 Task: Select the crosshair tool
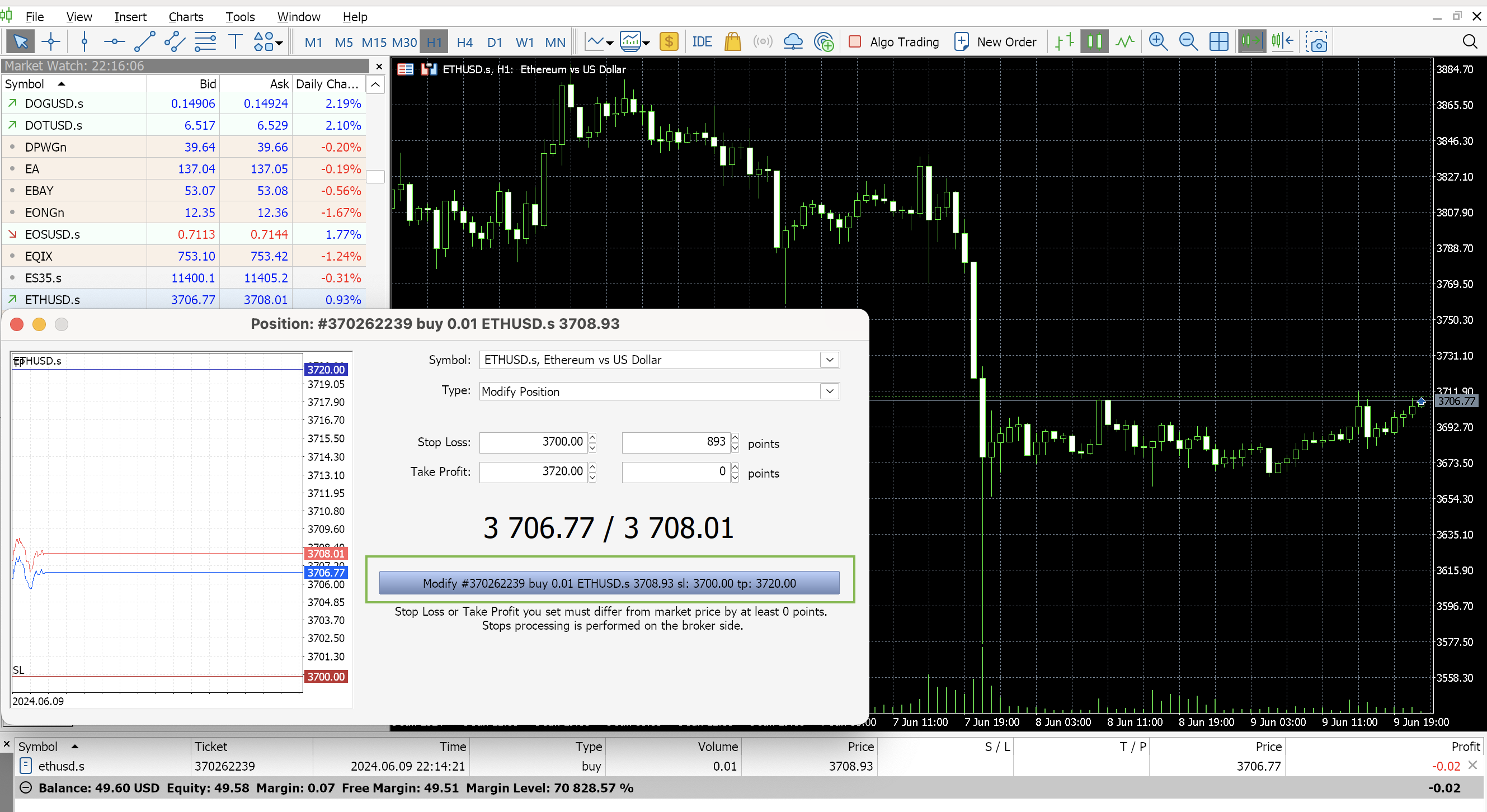[51, 41]
